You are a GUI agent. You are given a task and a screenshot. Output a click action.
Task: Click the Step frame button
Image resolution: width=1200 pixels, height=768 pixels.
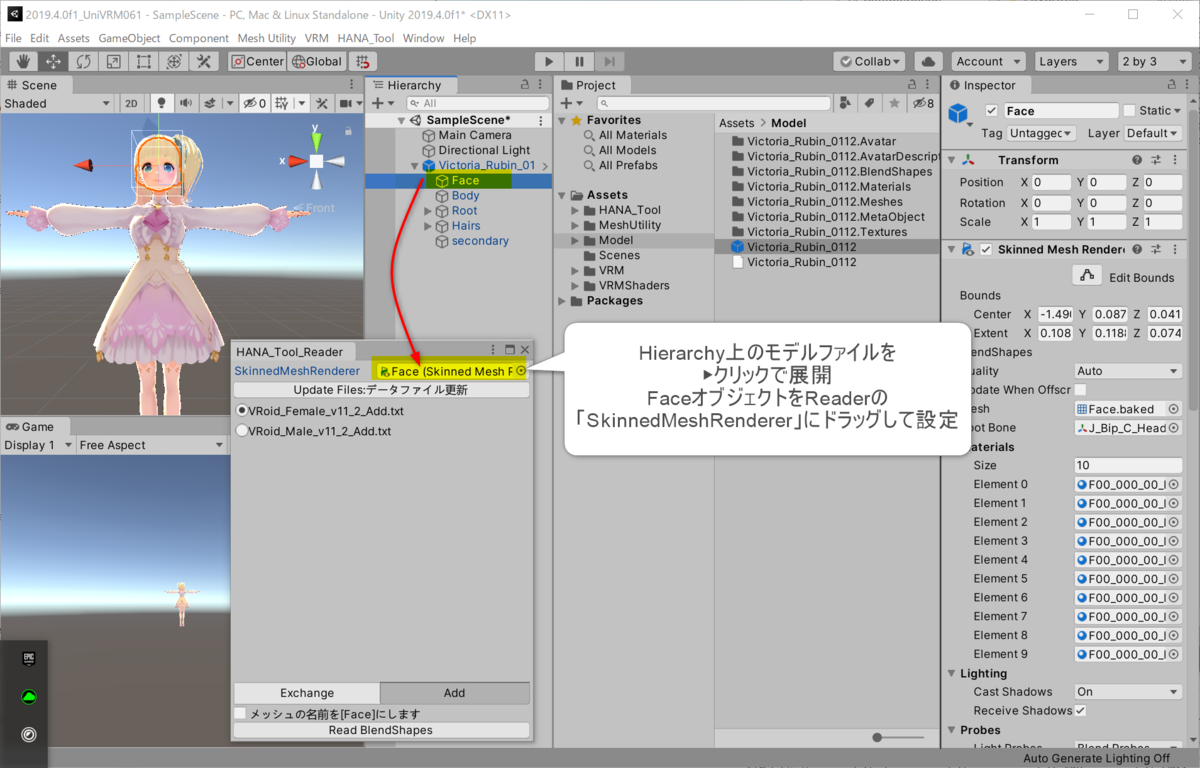pyautogui.click(x=610, y=61)
